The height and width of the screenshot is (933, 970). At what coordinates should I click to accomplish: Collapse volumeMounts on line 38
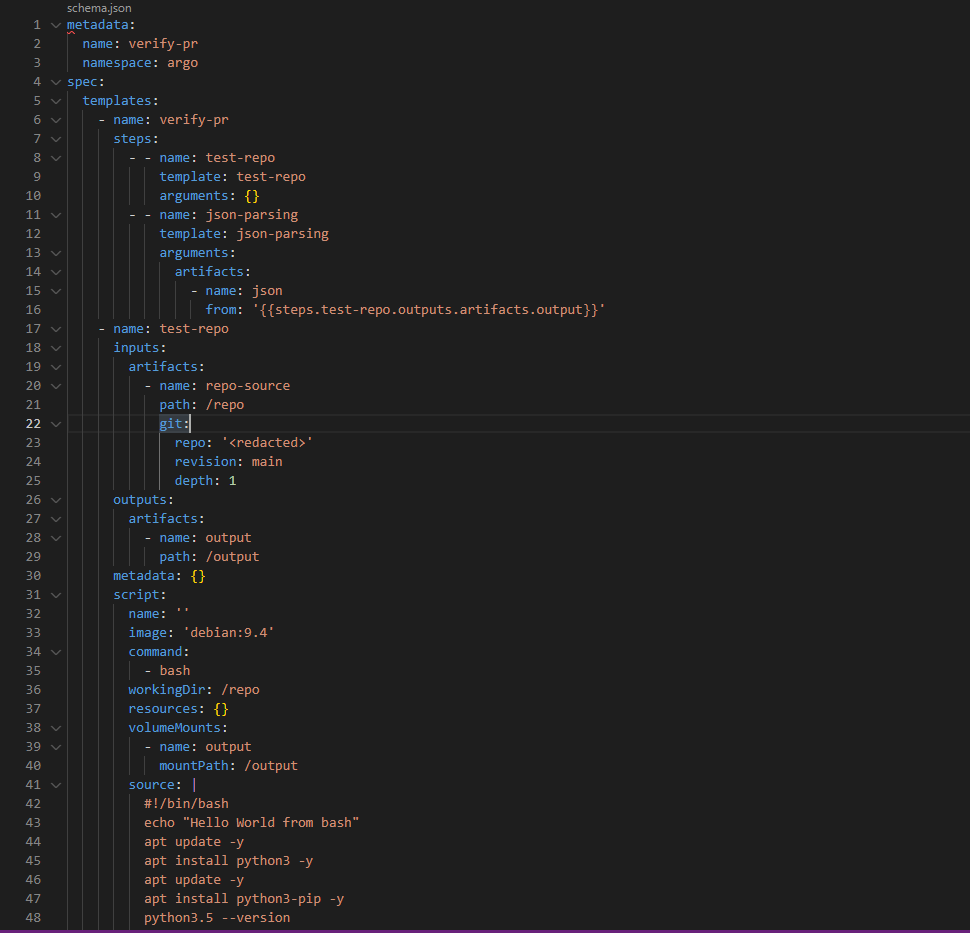[56, 728]
